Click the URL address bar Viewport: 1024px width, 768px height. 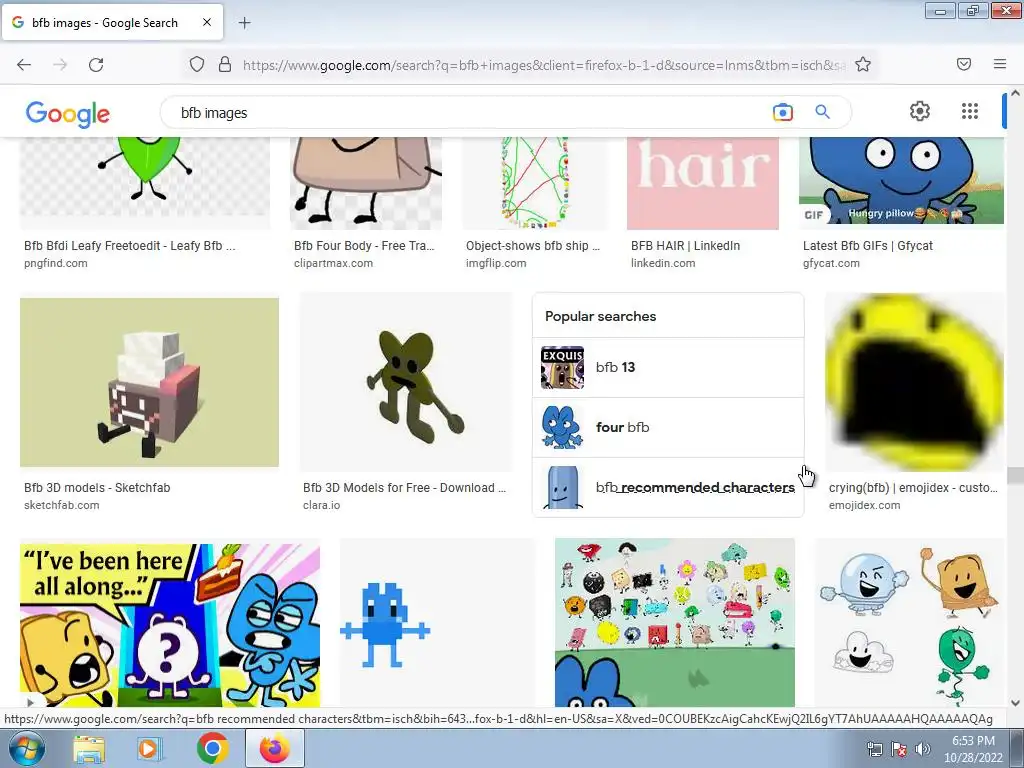(543, 65)
